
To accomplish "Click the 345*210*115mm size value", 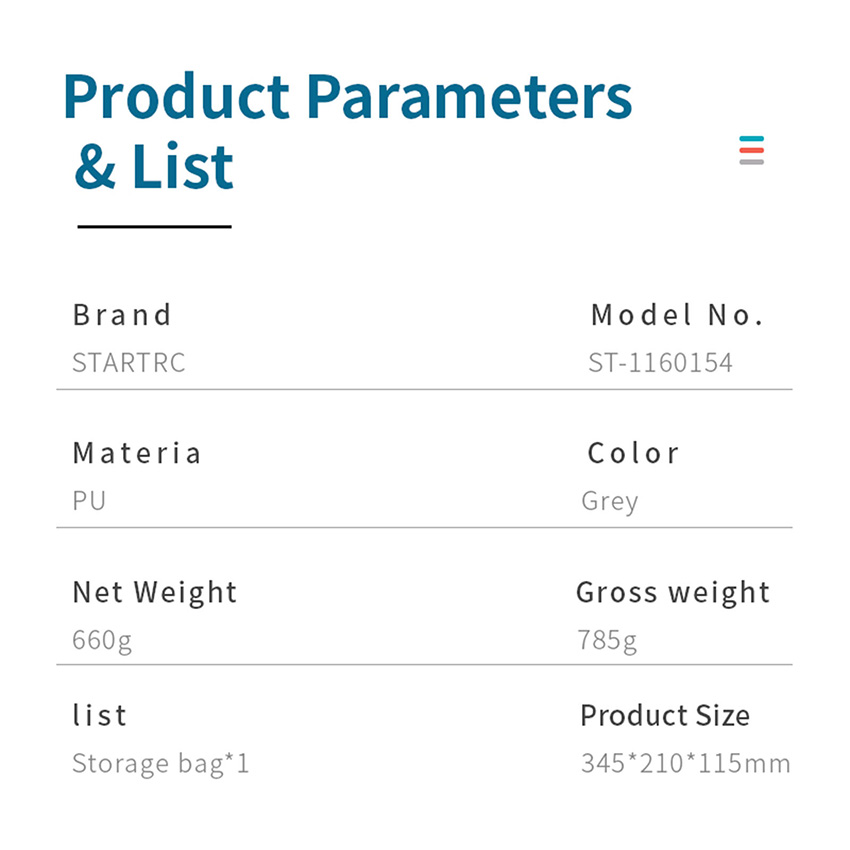I will point(685,765).
